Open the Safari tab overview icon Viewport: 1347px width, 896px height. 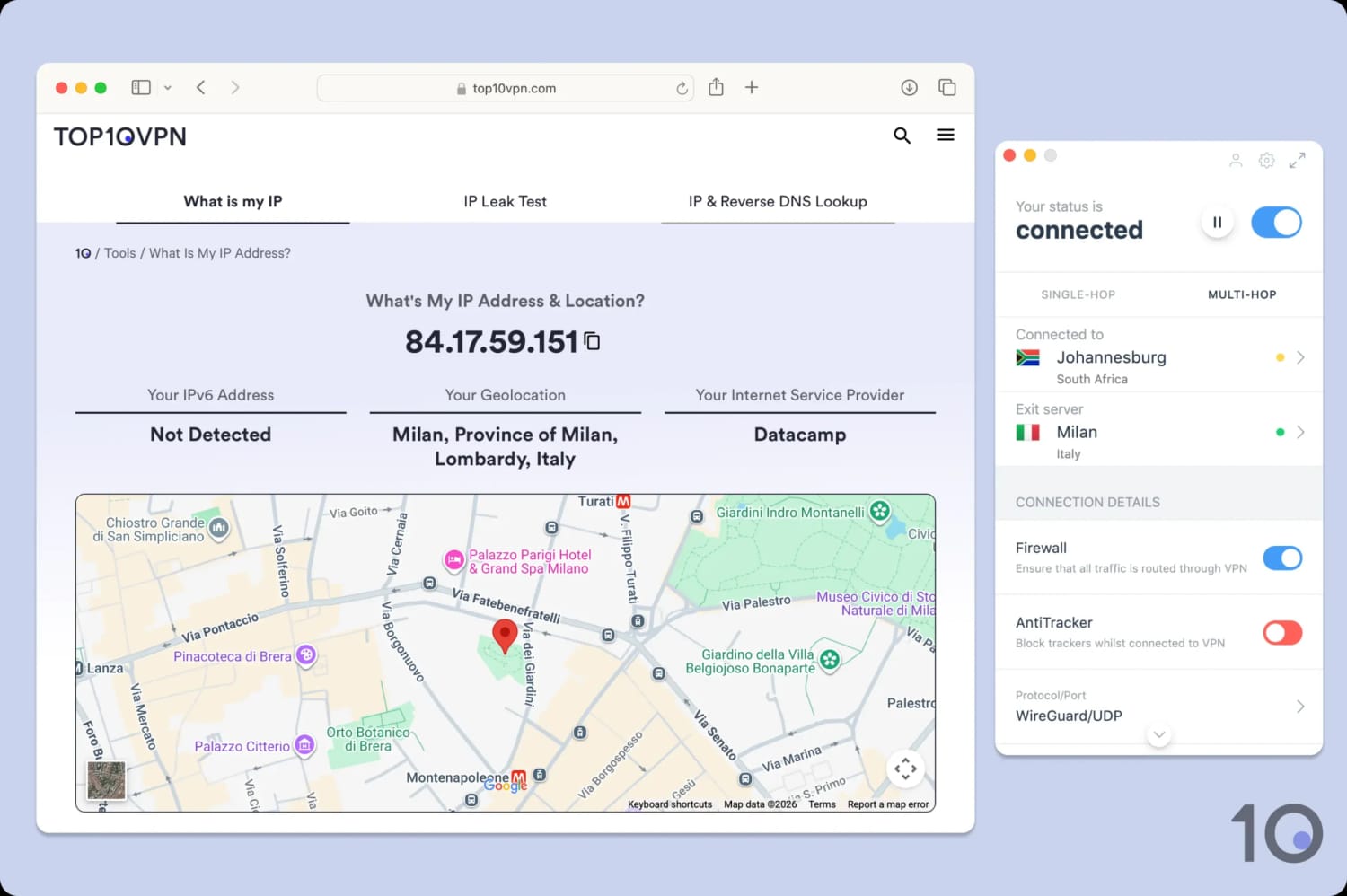click(946, 87)
